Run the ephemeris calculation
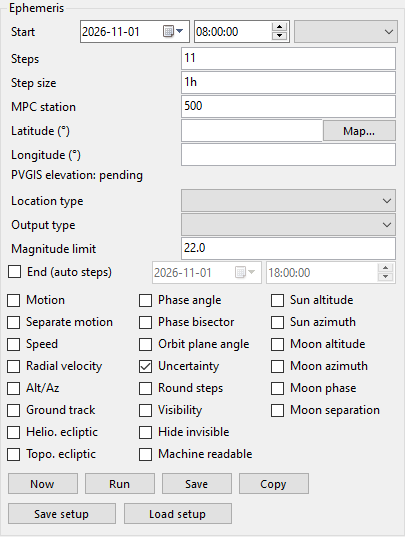The image size is (405, 537). [x=120, y=484]
